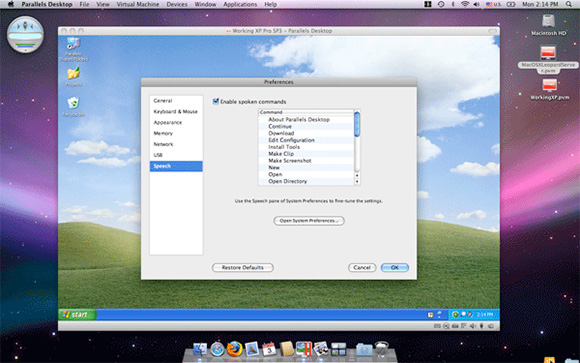Image resolution: width=580 pixels, height=363 pixels.
Task: Click command list scrollbar thumb
Action: 357,124
